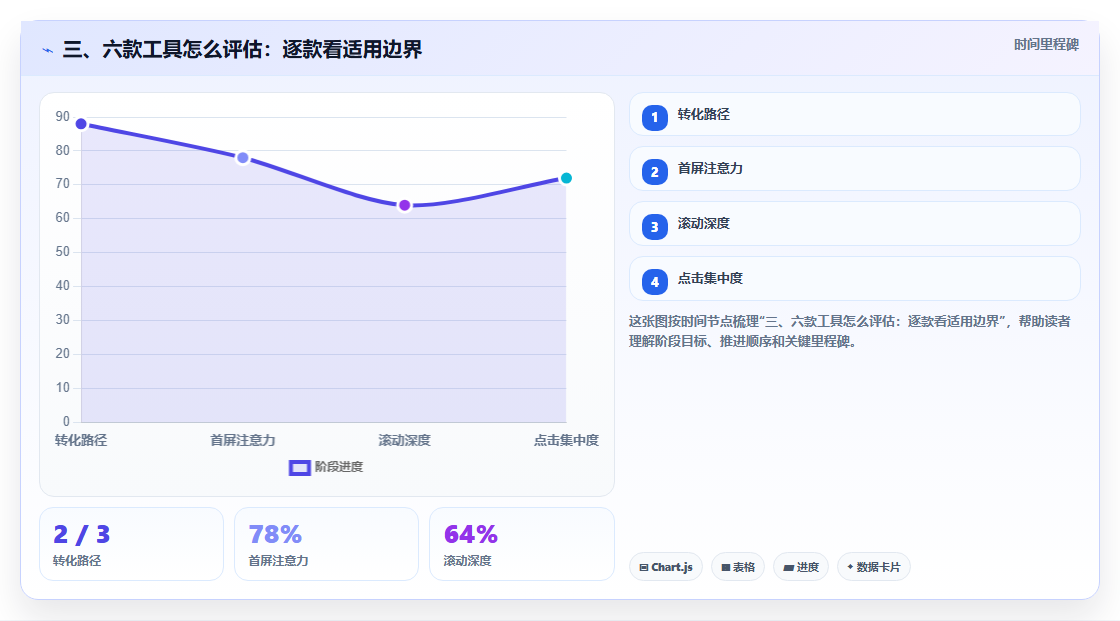Click the numbered badge 1 for 转化路径
1120x621 pixels.
(654, 117)
